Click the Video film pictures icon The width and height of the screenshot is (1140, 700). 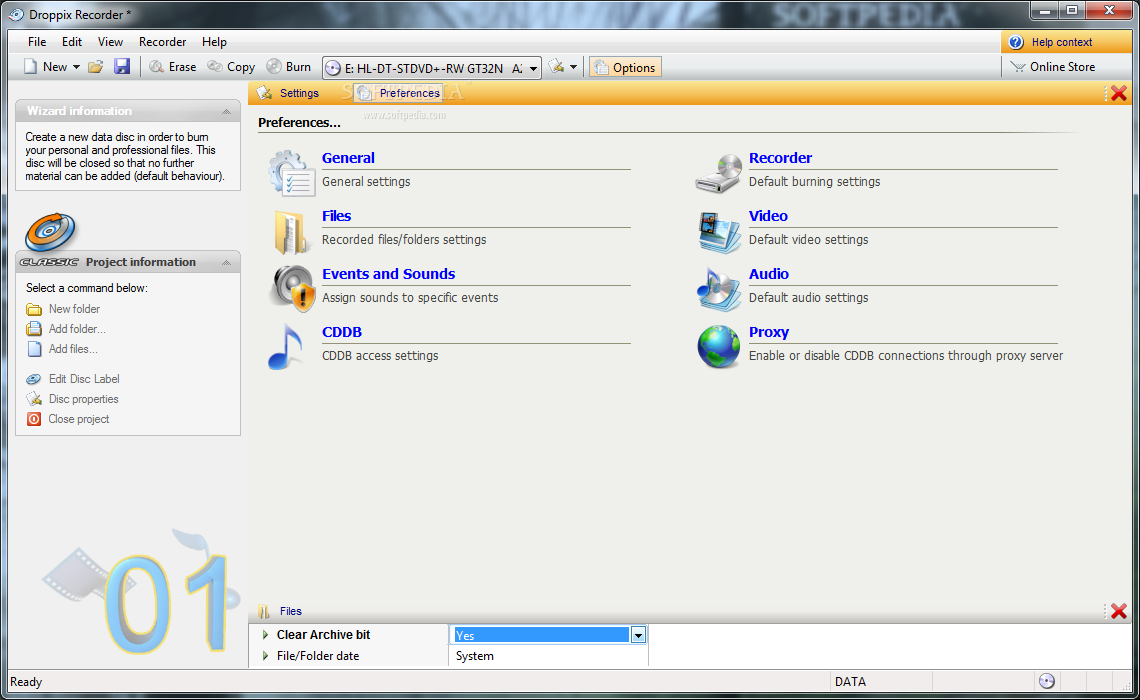click(719, 232)
